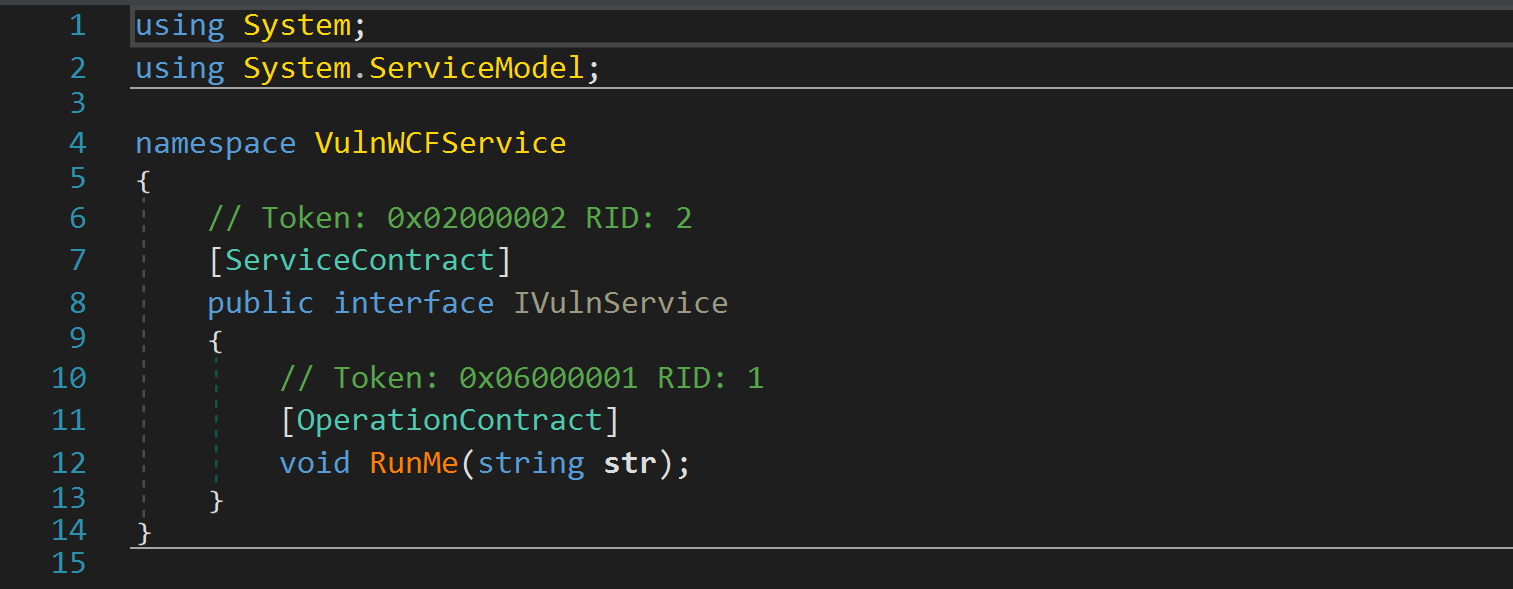Click the ServiceContract attribute
The image size is (1513, 589).
point(360,260)
